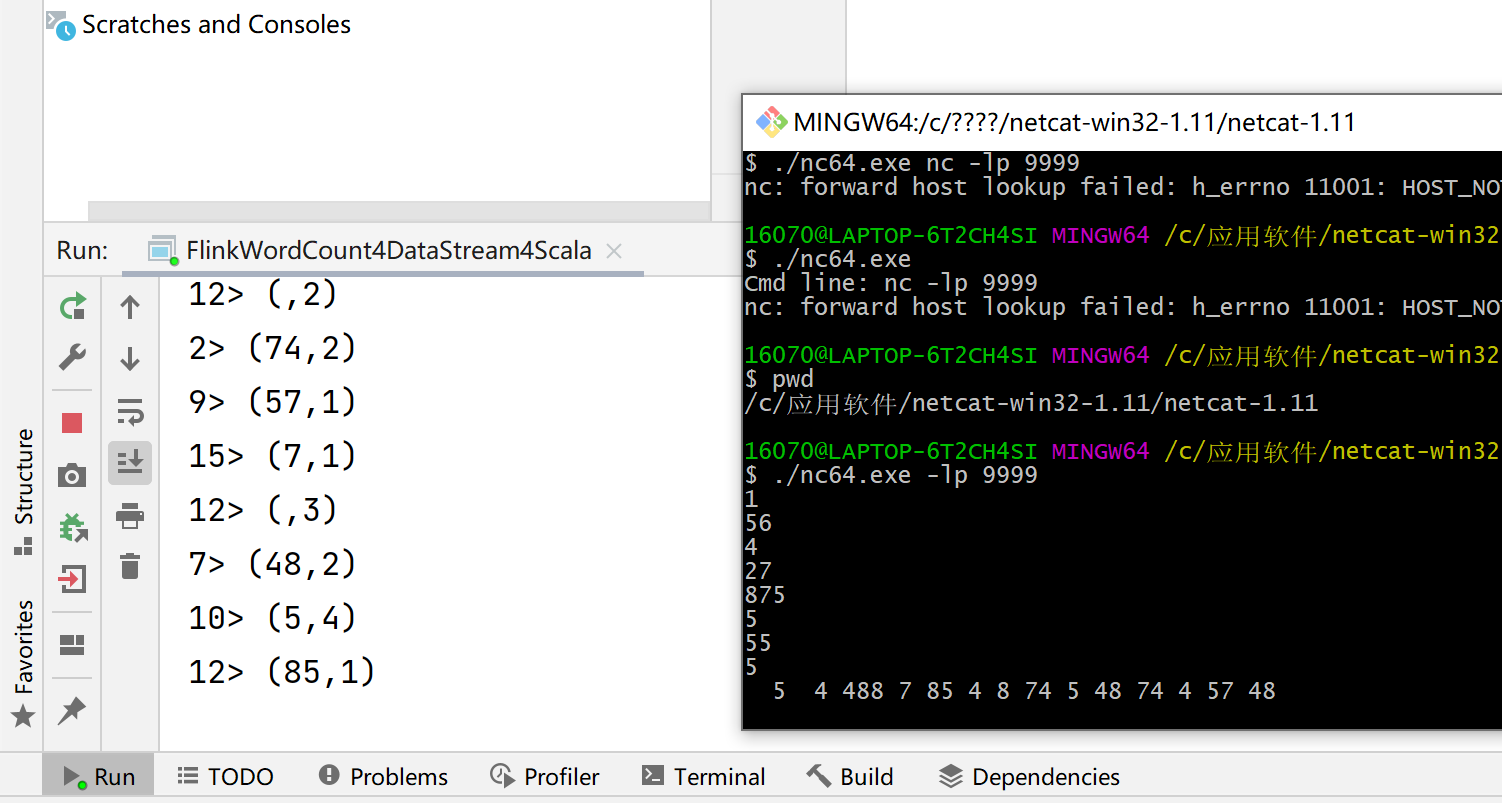Image resolution: width=1502 pixels, height=803 pixels.
Task: Click the exit icon with red arrow
Action: click(x=72, y=578)
